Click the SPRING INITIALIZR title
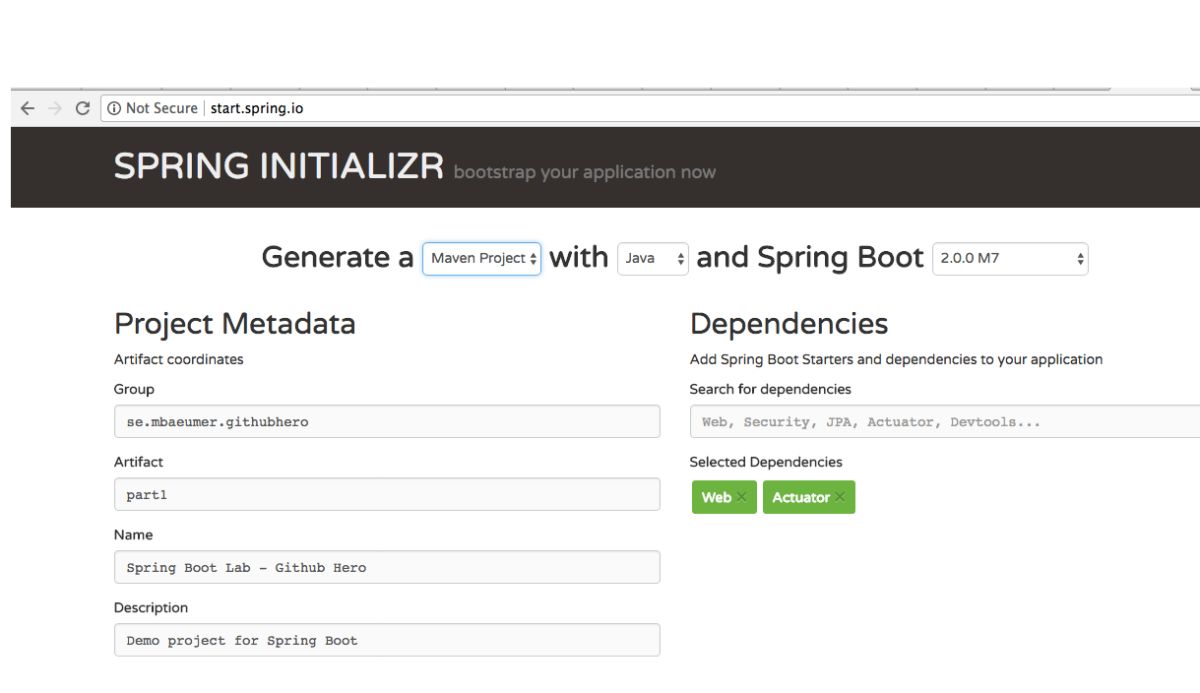The width and height of the screenshot is (1200, 693). (279, 166)
